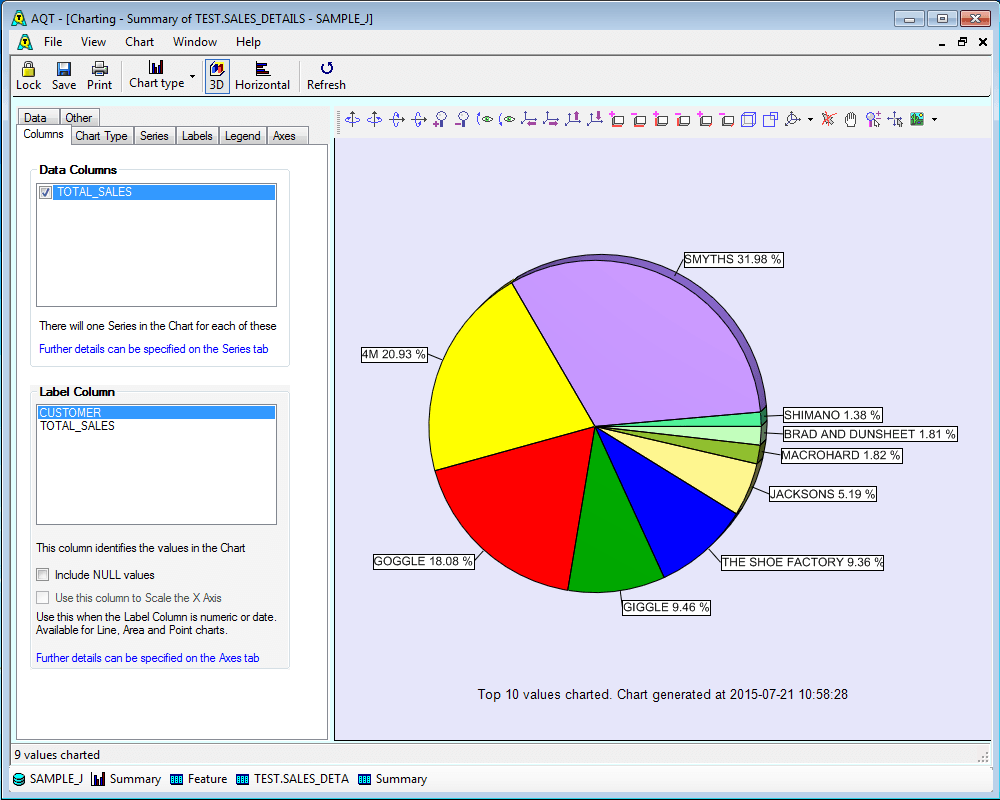Open dropdown arrow next to 3D axes icon
The width and height of the screenshot is (1000, 800).
tap(810, 119)
